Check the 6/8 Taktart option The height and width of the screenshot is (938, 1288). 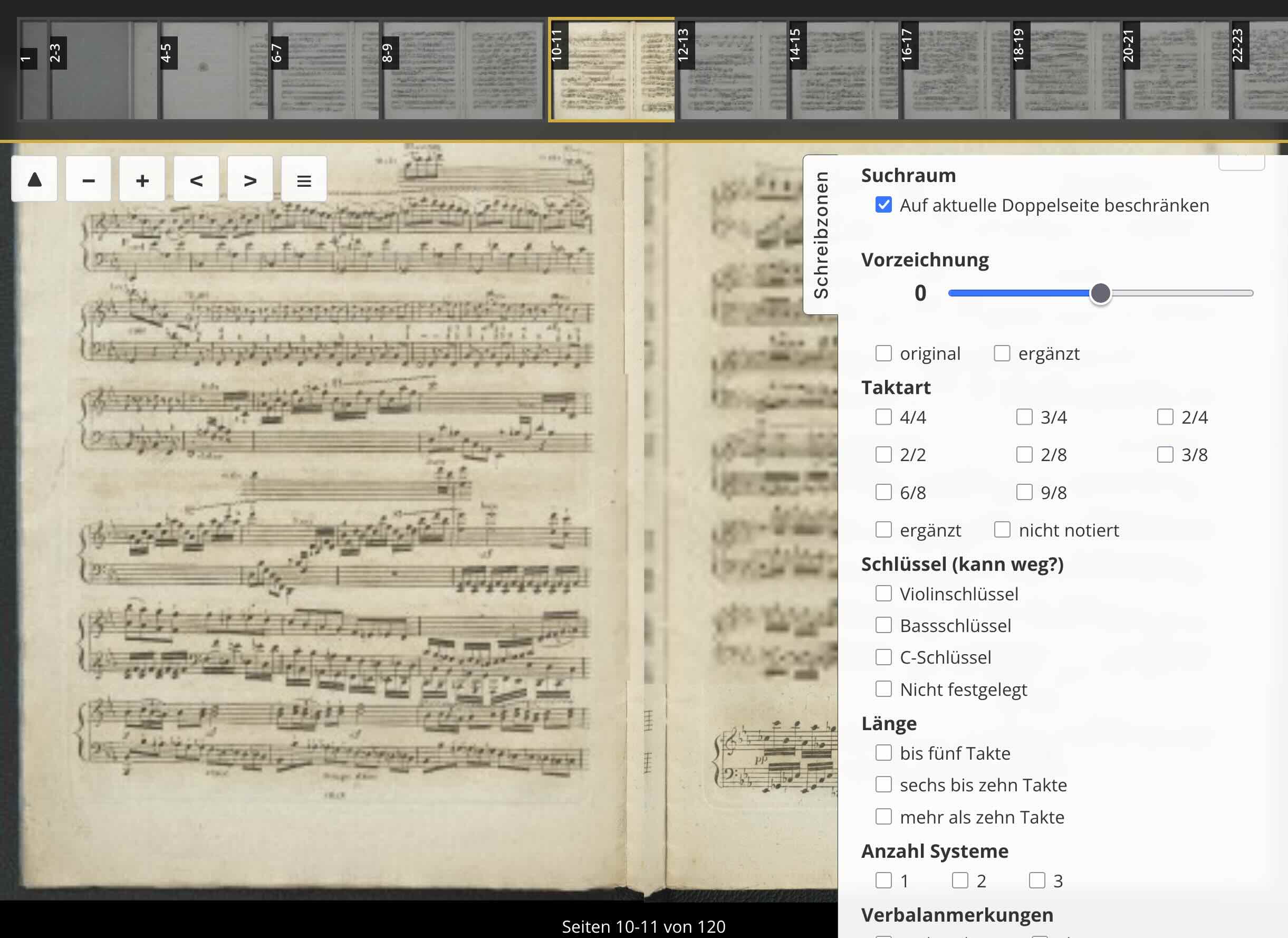(883, 492)
